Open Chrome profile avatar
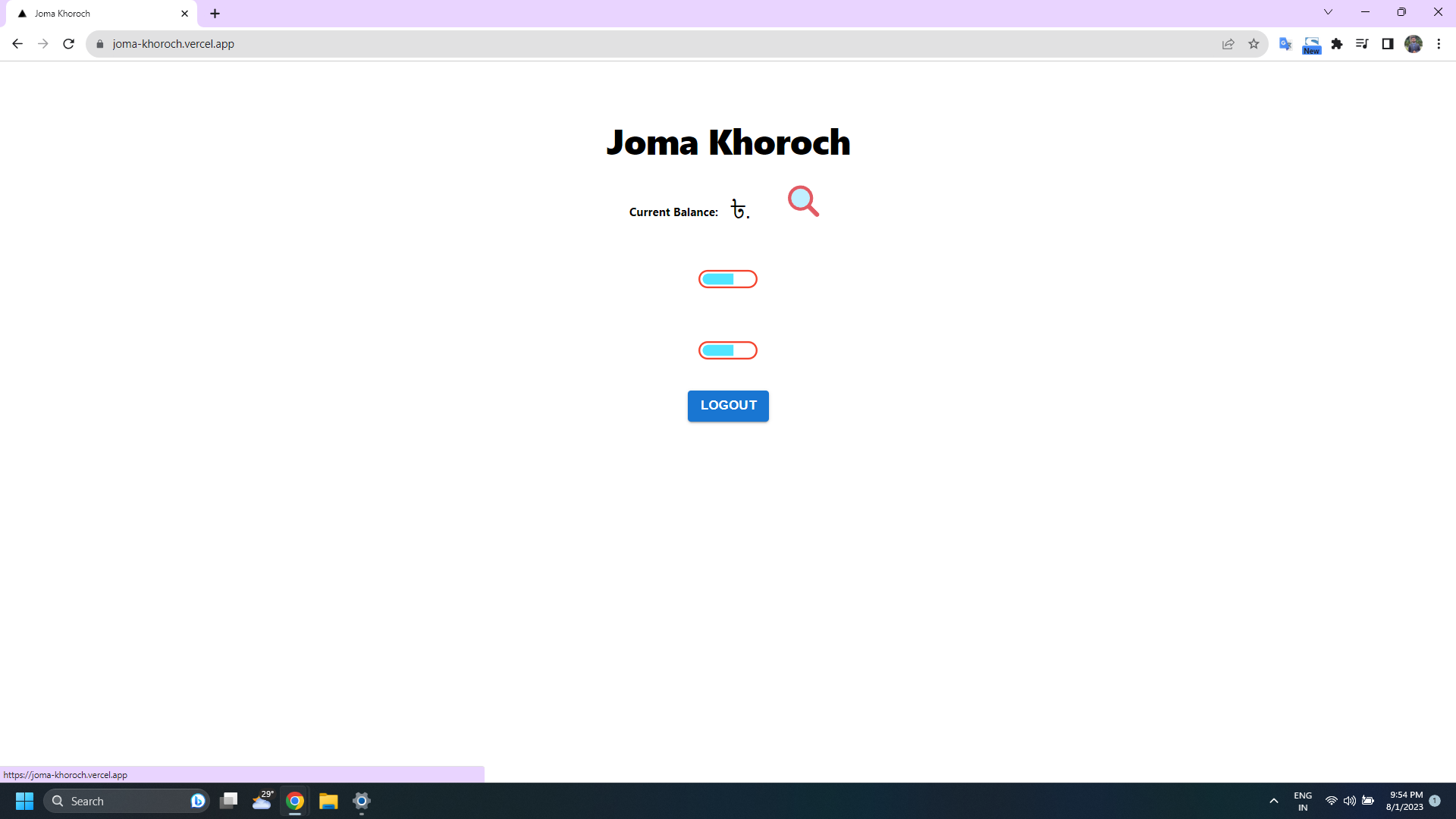Image resolution: width=1456 pixels, height=819 pixels. pos(1413,44)
